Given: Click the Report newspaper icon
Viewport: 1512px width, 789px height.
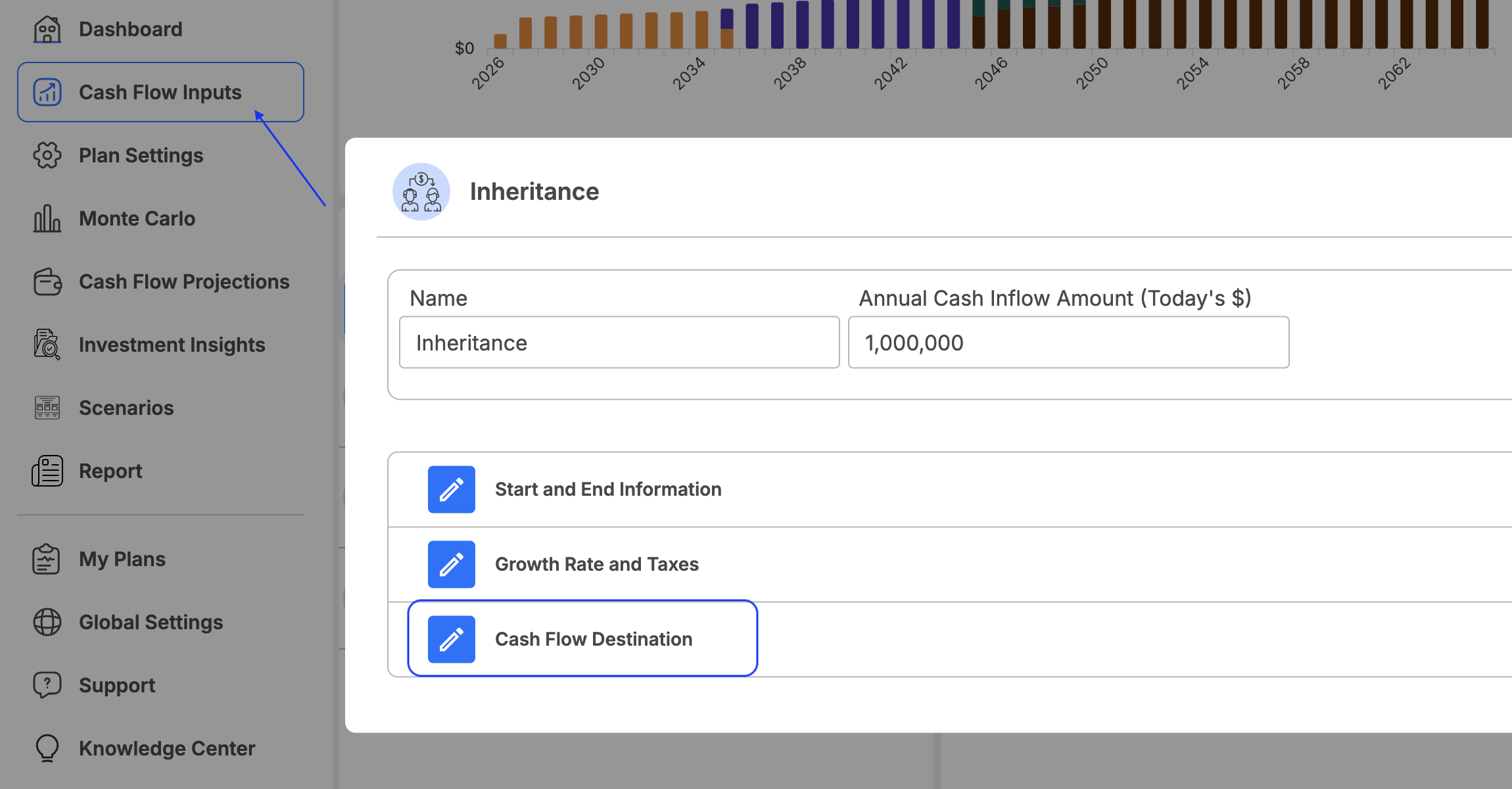Looking at the screenshot, I should [x=47, y=471].
